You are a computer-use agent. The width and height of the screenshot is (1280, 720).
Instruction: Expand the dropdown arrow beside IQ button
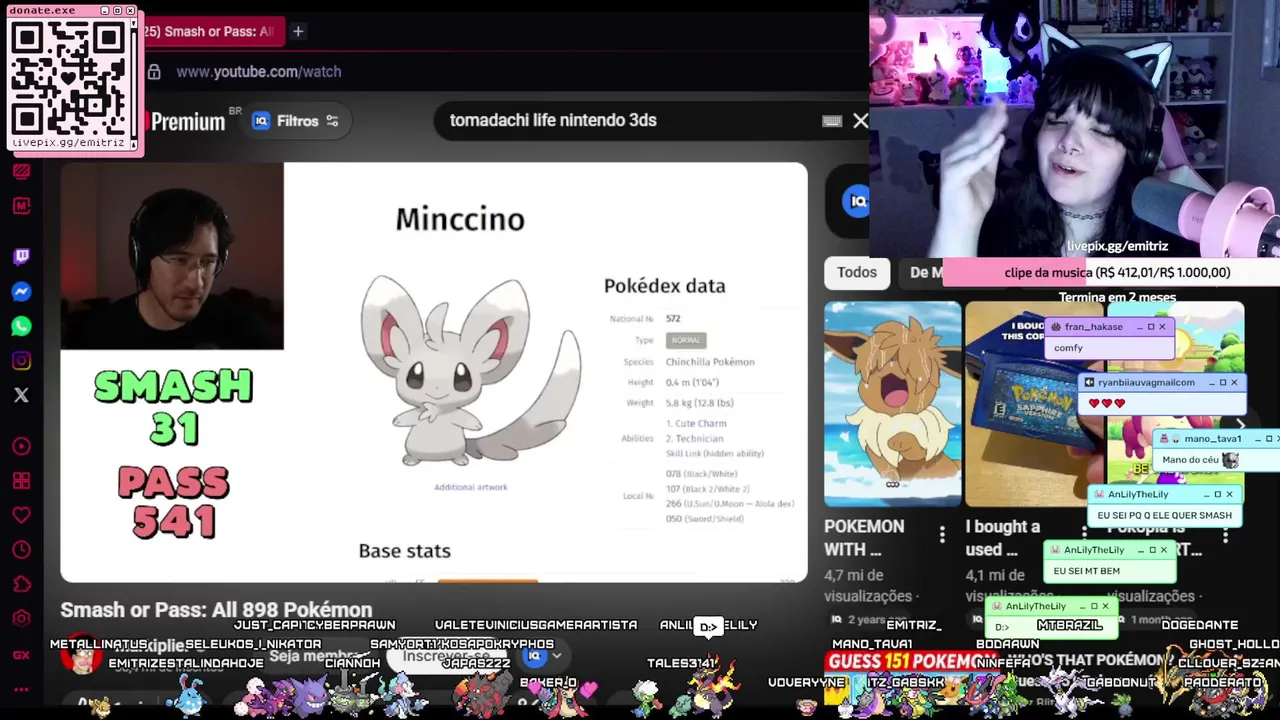556,656
